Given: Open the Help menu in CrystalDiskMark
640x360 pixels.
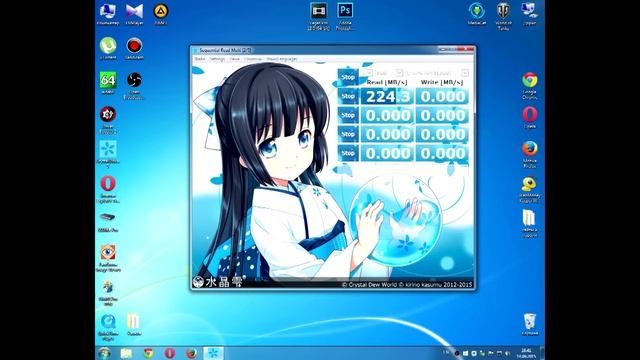Looking at the screenshot, I should (253, 59).
